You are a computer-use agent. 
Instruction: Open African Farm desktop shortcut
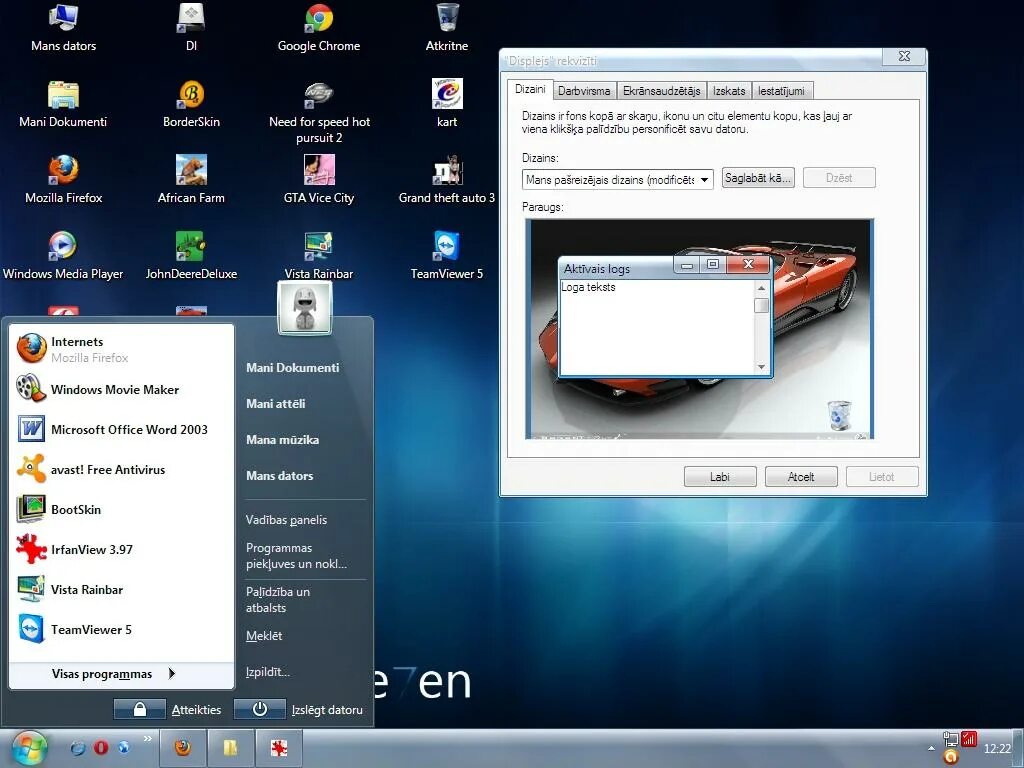[191, 180]
